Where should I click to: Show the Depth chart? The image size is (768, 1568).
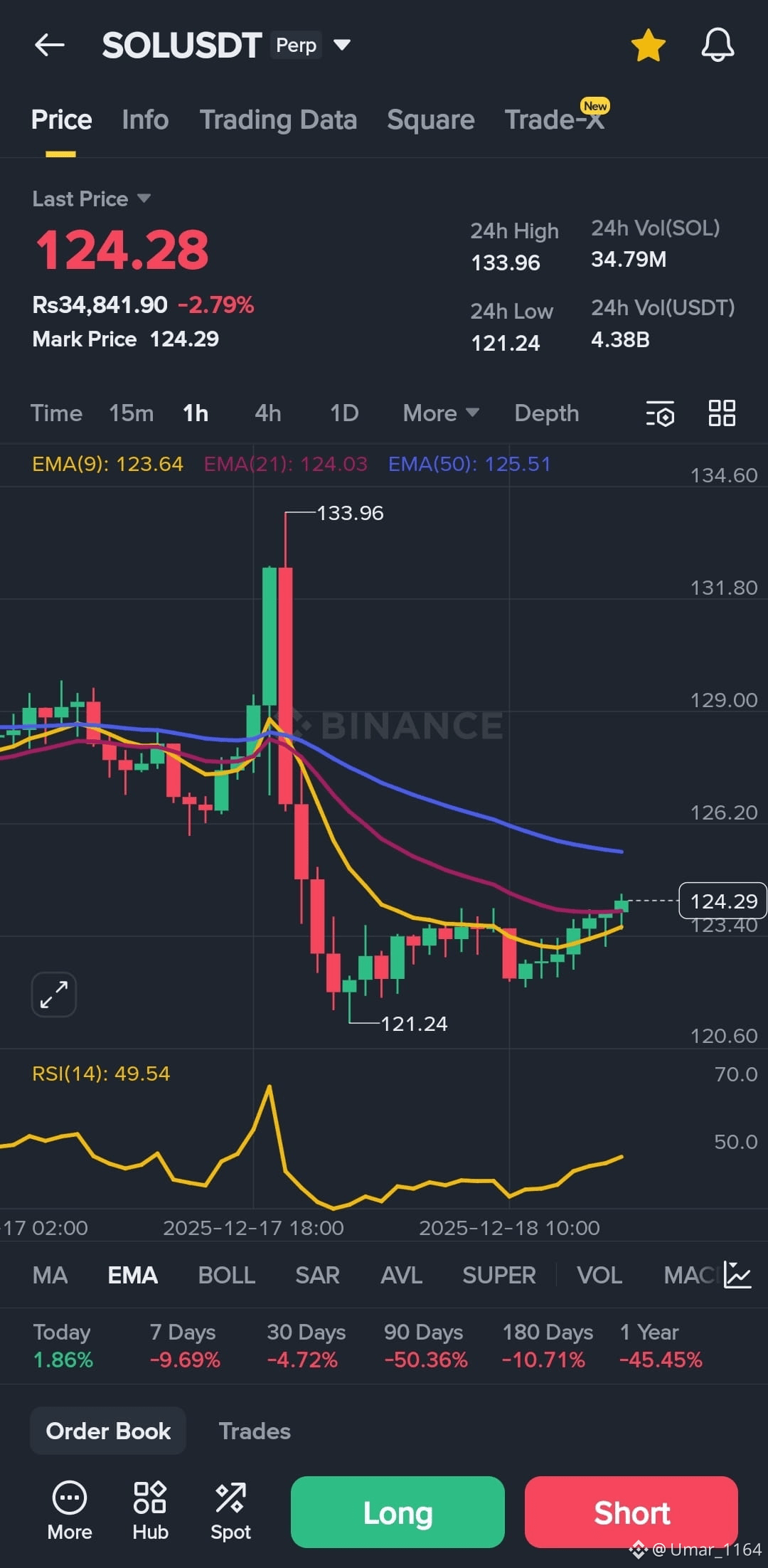pyautogui.click(x=546, y=413)
